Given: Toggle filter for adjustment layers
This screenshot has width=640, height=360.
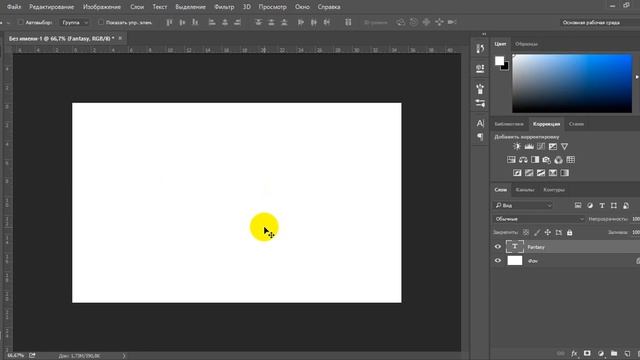Looking at the screenshot, I should [x=590, y=205].
